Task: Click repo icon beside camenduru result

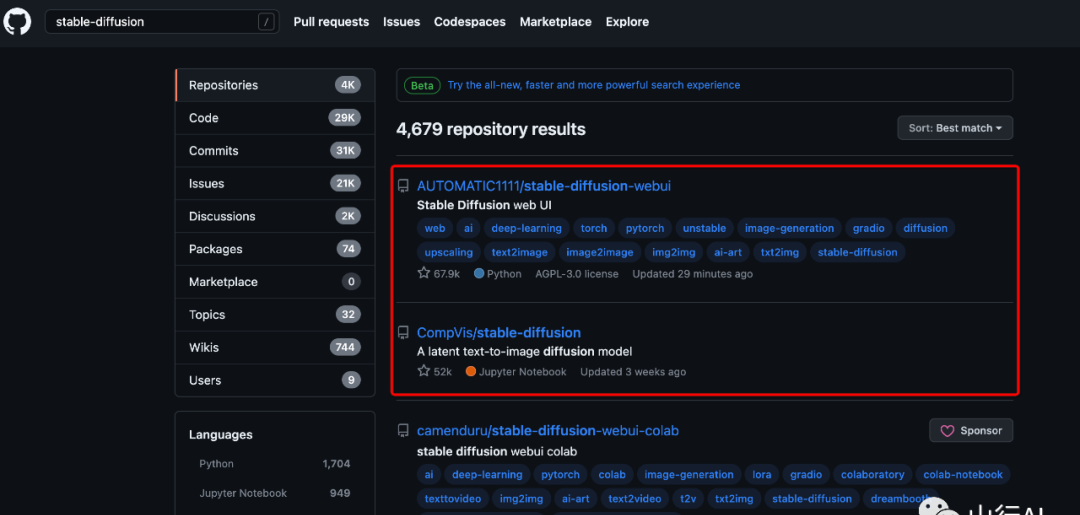Action: (403, 431)
